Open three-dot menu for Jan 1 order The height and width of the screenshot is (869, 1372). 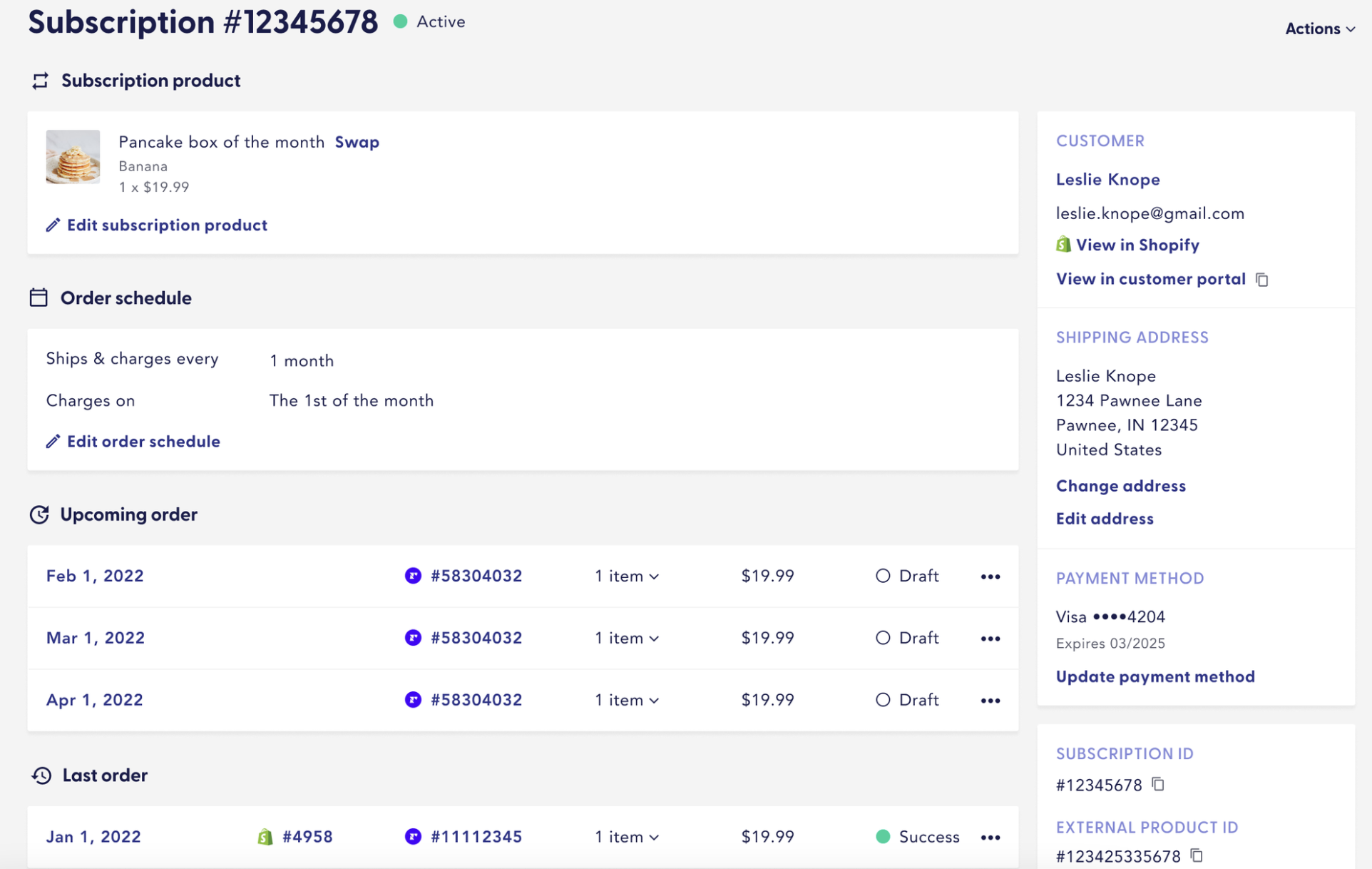click(x=990, y=838)
